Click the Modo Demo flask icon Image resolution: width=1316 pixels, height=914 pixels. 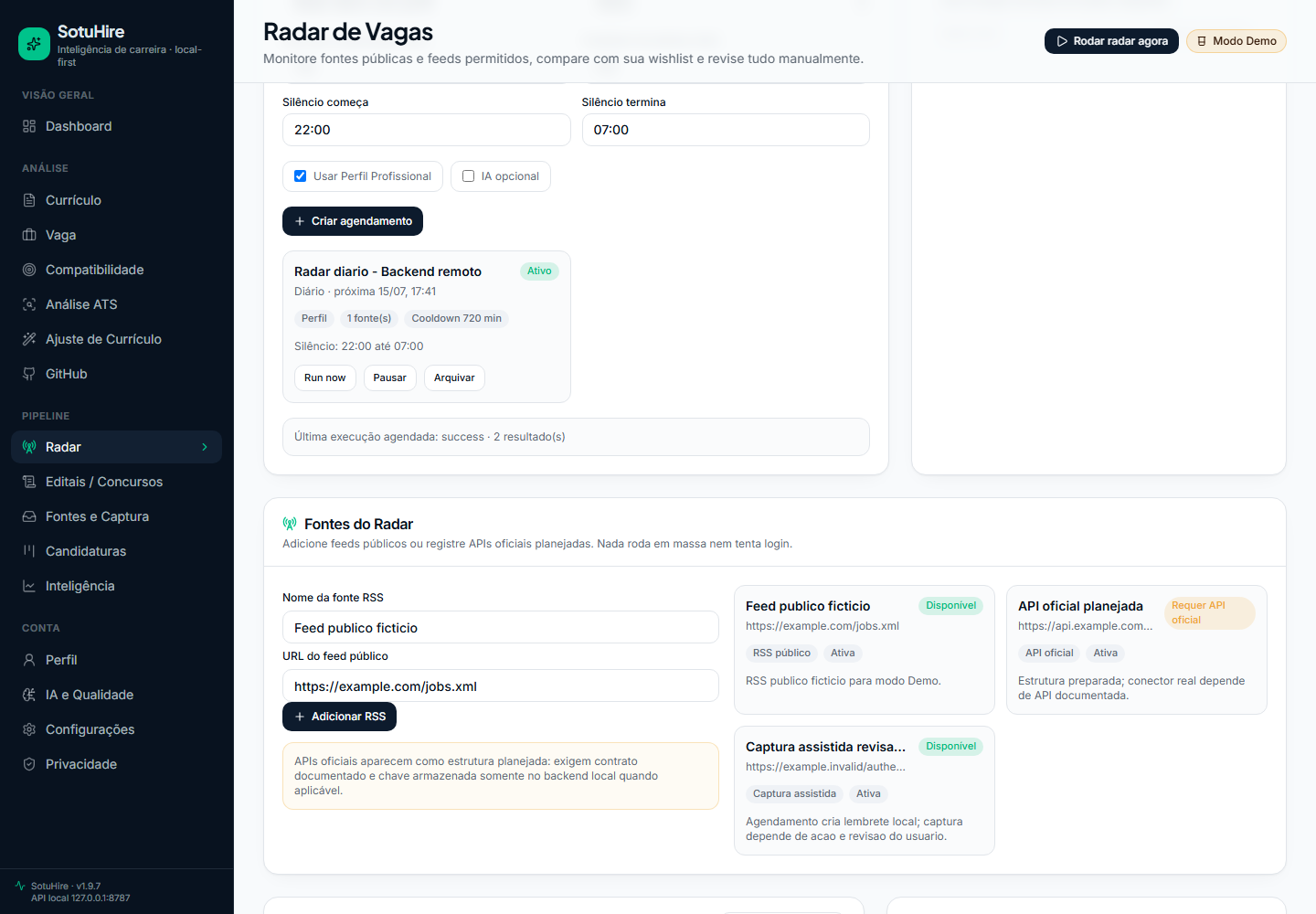1202,41
